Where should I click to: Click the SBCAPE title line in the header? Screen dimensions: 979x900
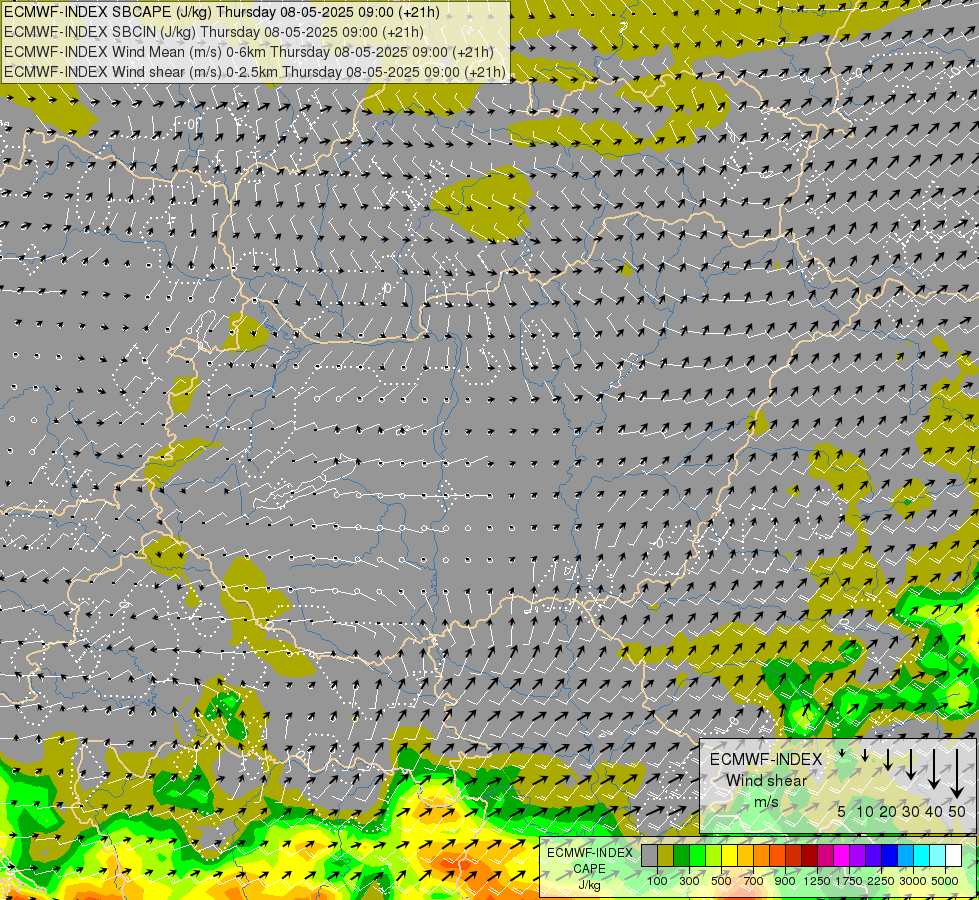coord(222,12)
